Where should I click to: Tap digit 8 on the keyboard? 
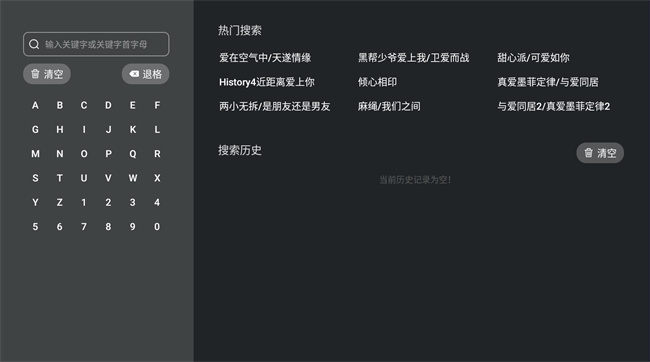pos(108,227)
